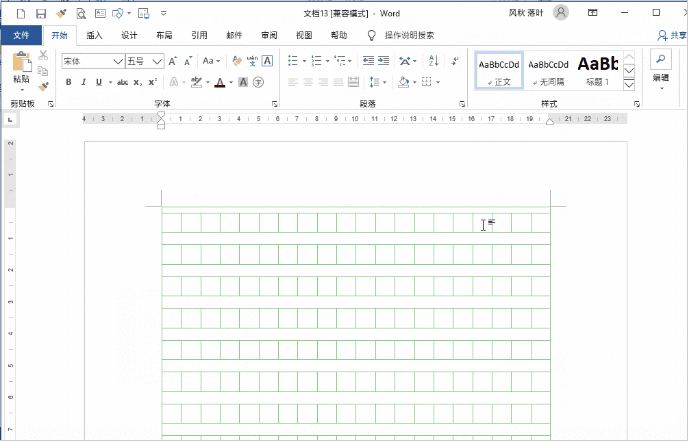
Task: Click the Save icon in quick access toolbar
Action: coord(40,14)
